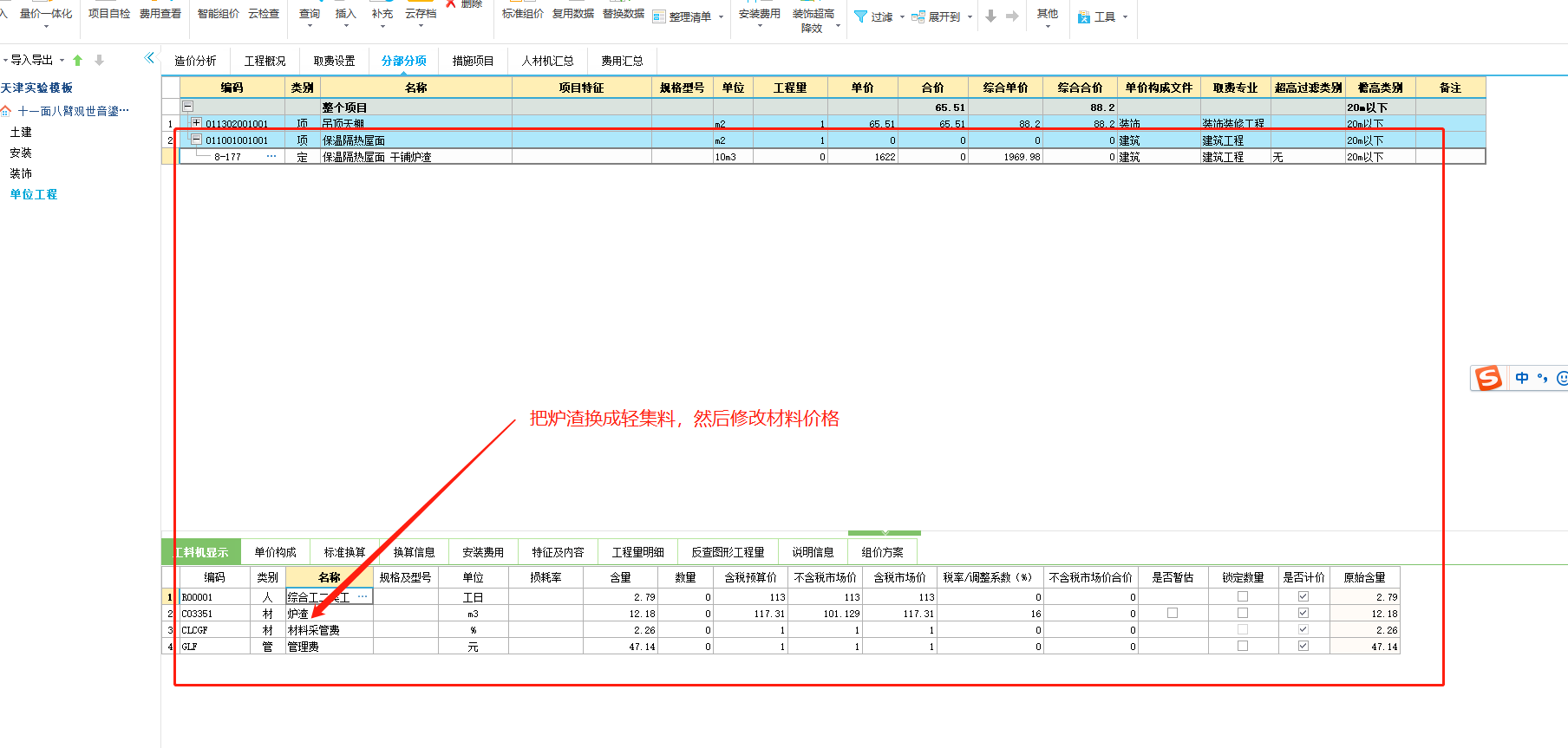Viewport: 1568px width, 748px height.
Task: Toggle 锁定数量 checkbox for R00001 row
Action: tap(1243, 596)
